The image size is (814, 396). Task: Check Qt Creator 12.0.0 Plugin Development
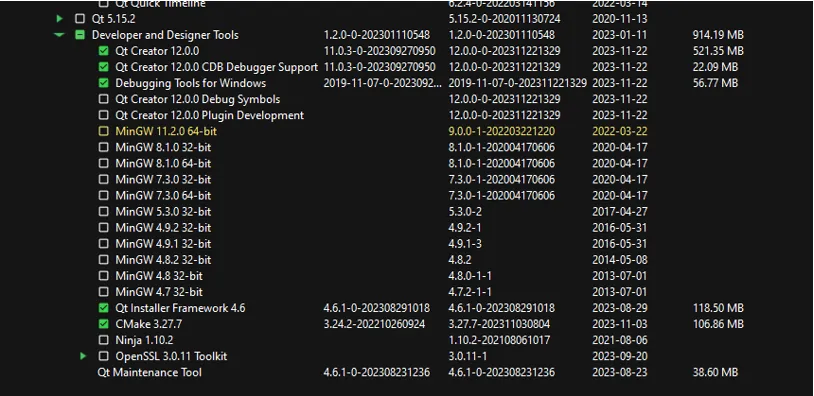pos(104,115)
